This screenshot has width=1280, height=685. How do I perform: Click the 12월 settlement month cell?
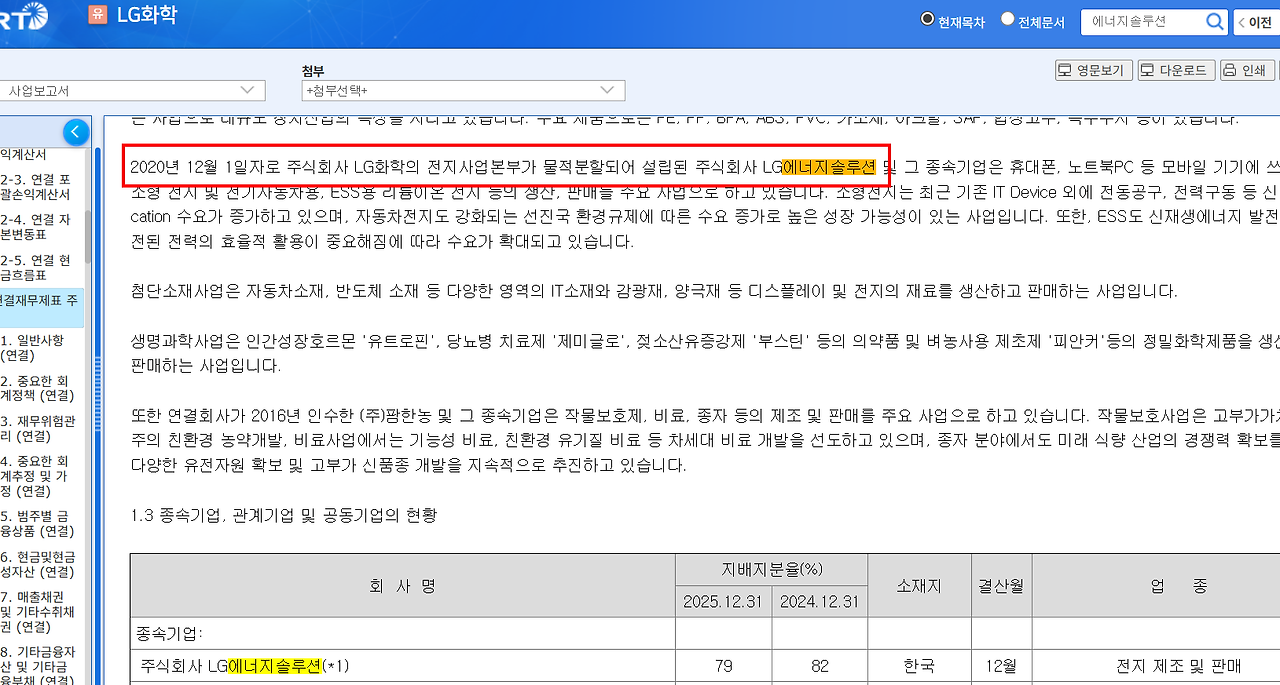(x=1002, y=666)
